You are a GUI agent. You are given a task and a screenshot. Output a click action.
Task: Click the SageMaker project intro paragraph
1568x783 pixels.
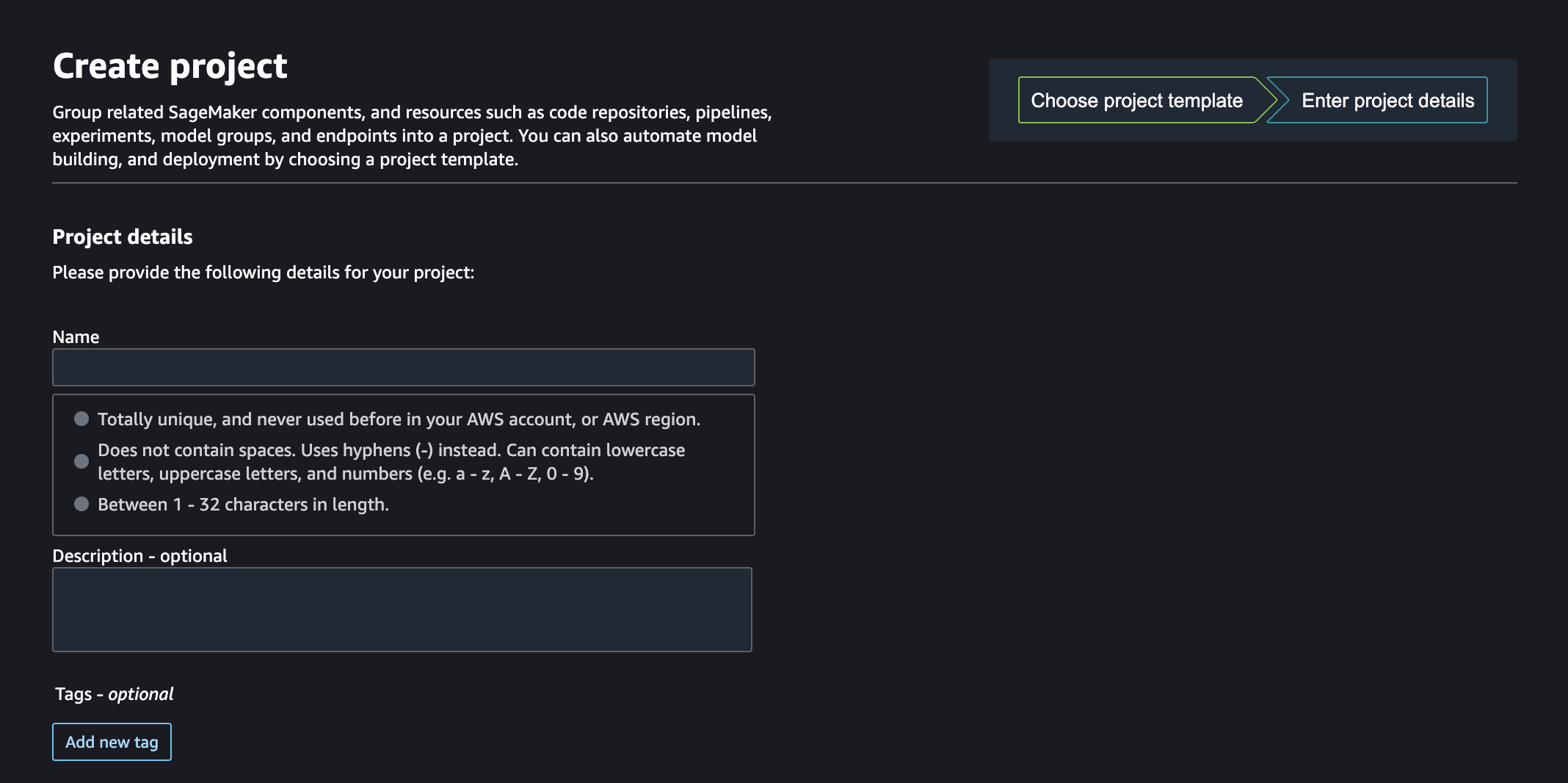tap(412, 135)
